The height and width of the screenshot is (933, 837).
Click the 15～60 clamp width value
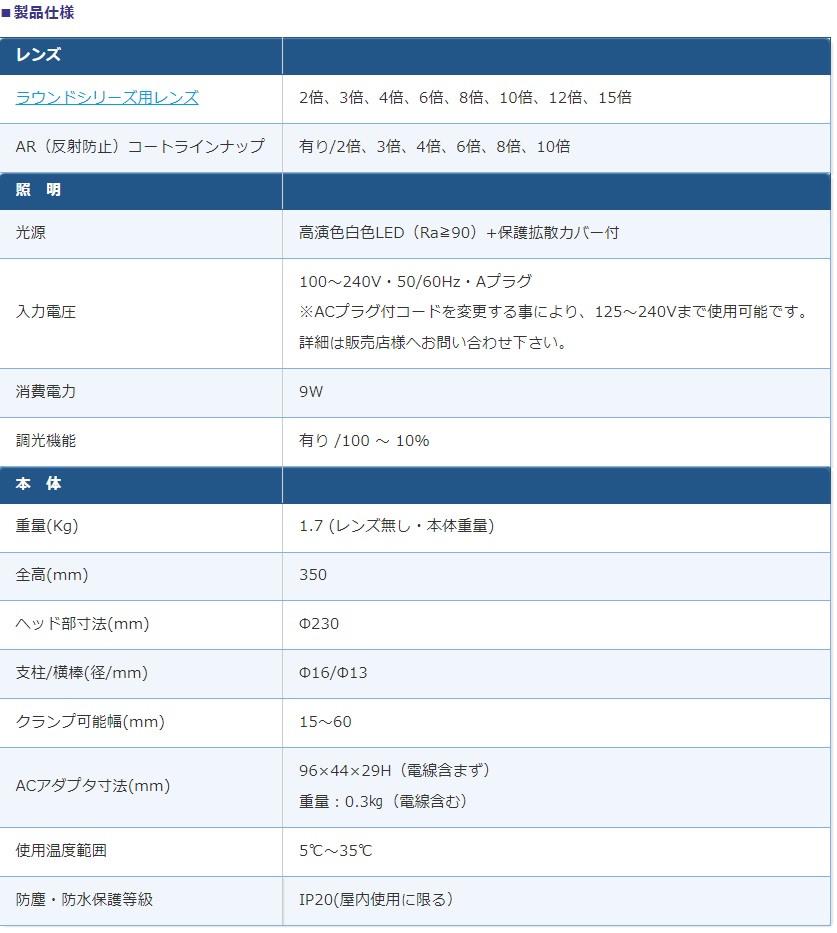click(x=325, y=722)
